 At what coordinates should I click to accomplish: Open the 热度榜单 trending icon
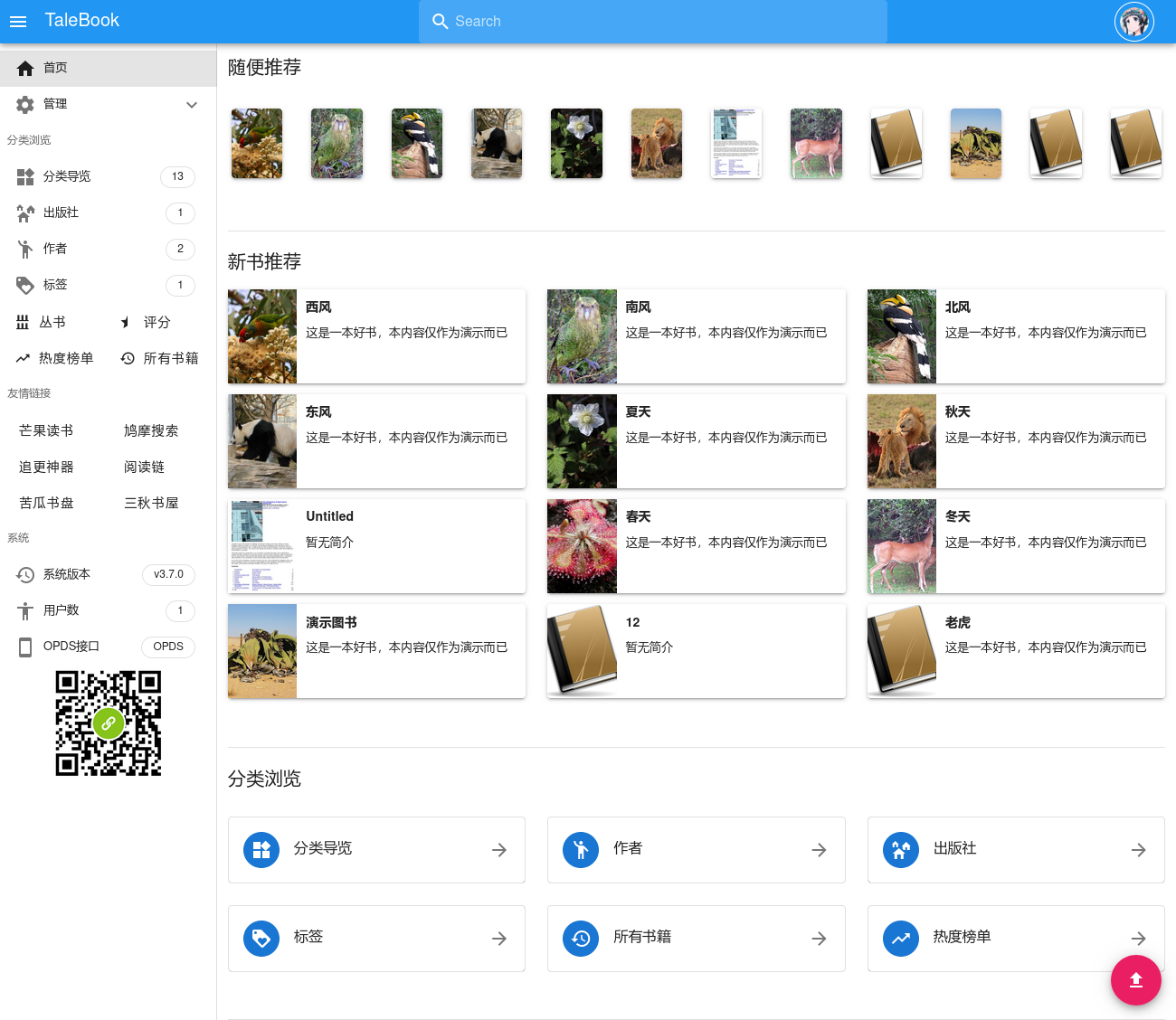click(x=24, y=357)
